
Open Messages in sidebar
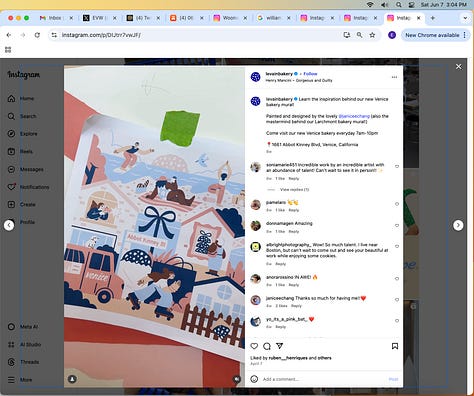pos(25,169)
